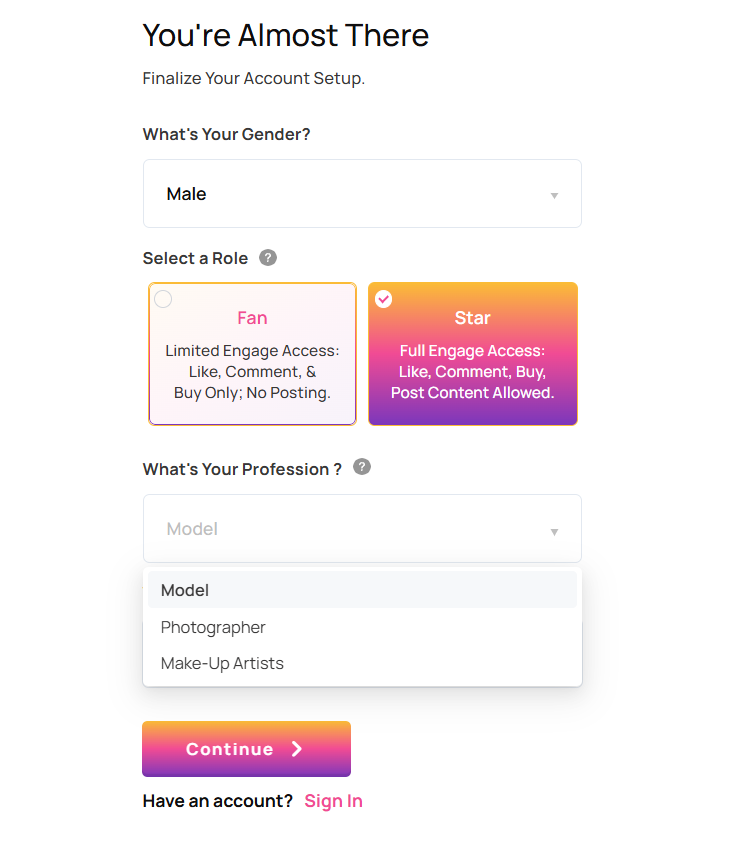730x862 pixels.
Task: Pick Make-Up Artists from the profession list
Action: tap(222, 663)
